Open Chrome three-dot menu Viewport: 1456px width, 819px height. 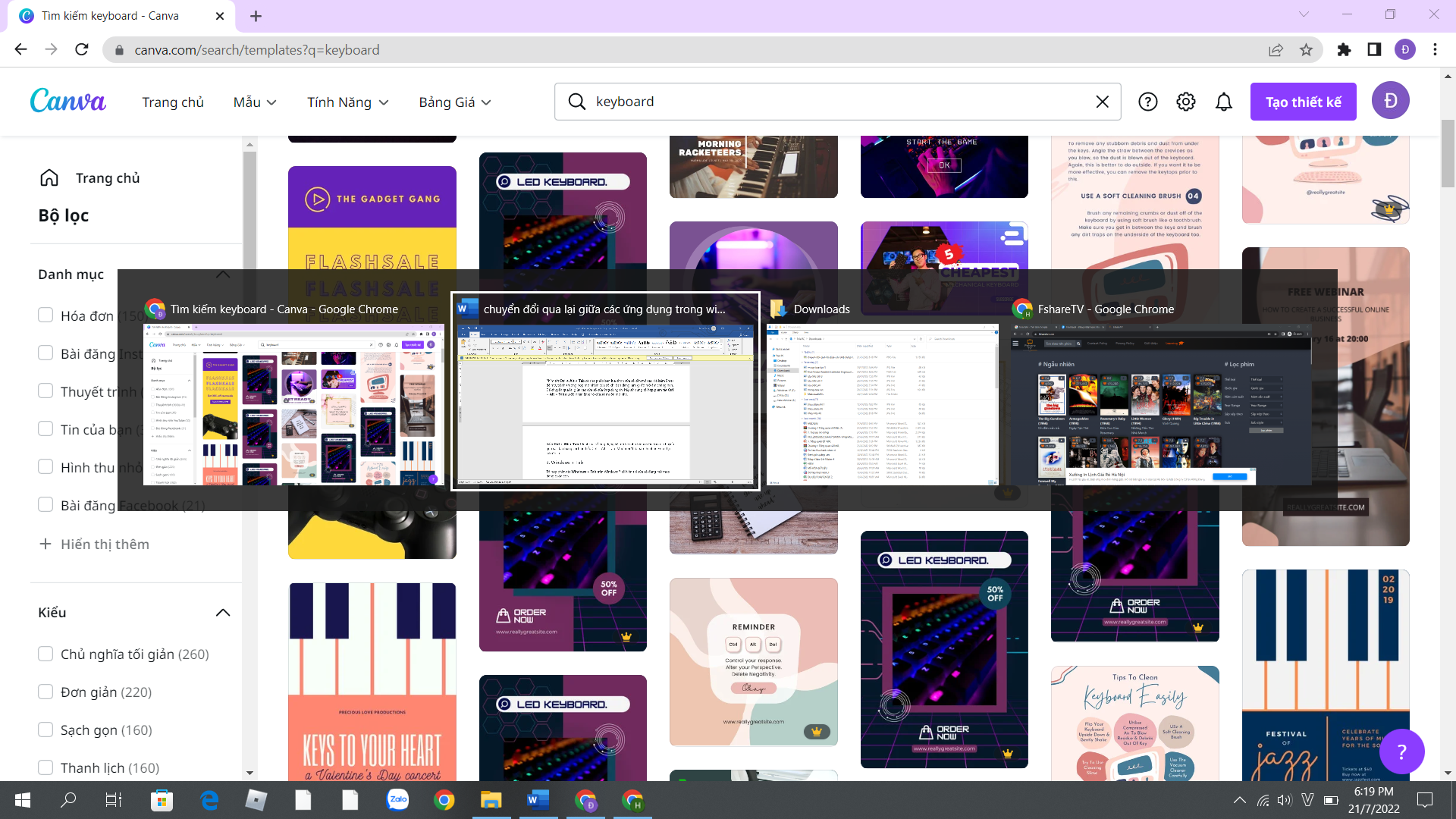(1435, 49)
